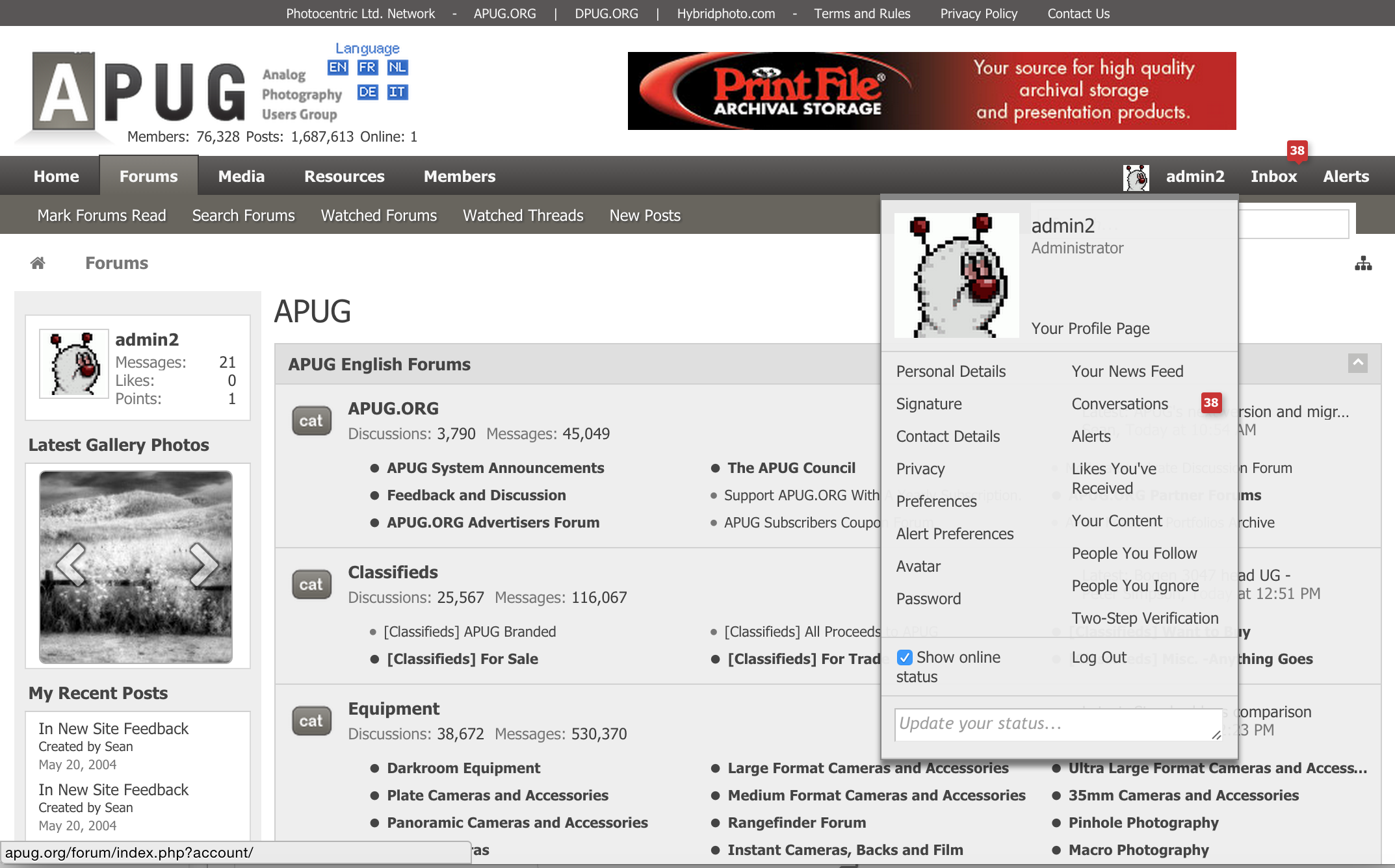1395x868 pixels.
Task: Click the admin2 avatar in navigation bar
Action: [x=1136, y=177]
